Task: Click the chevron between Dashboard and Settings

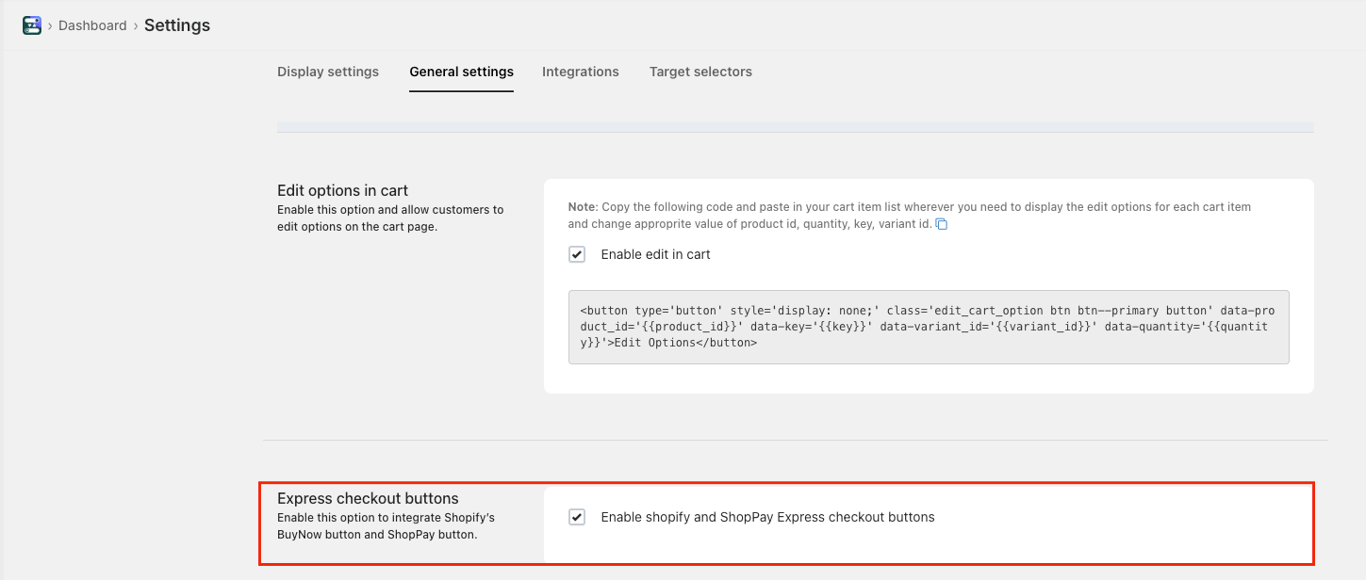Action: [x=136, y=26]
